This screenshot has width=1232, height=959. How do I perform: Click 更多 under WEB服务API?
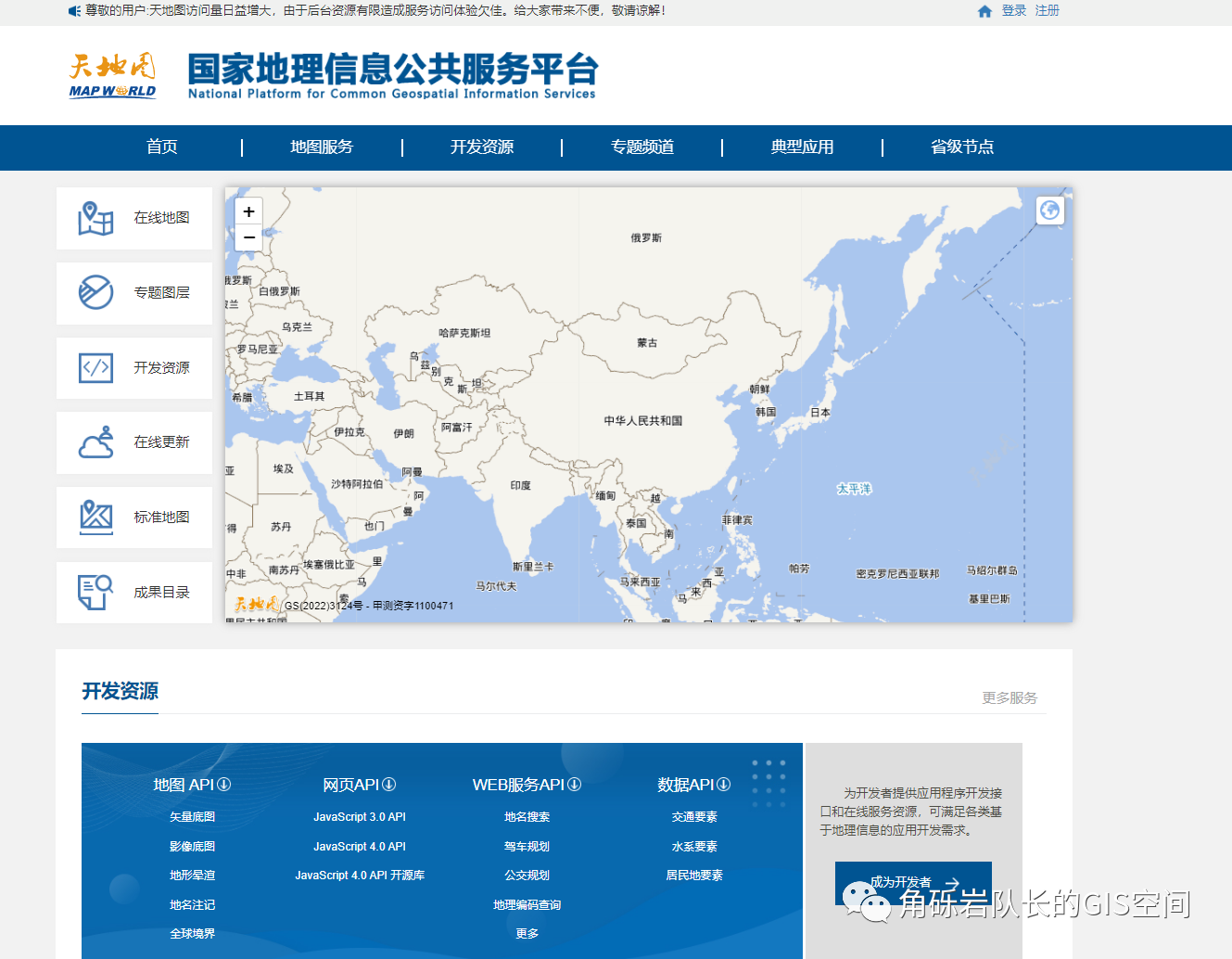pyautogui.click(x=527, y=934)
